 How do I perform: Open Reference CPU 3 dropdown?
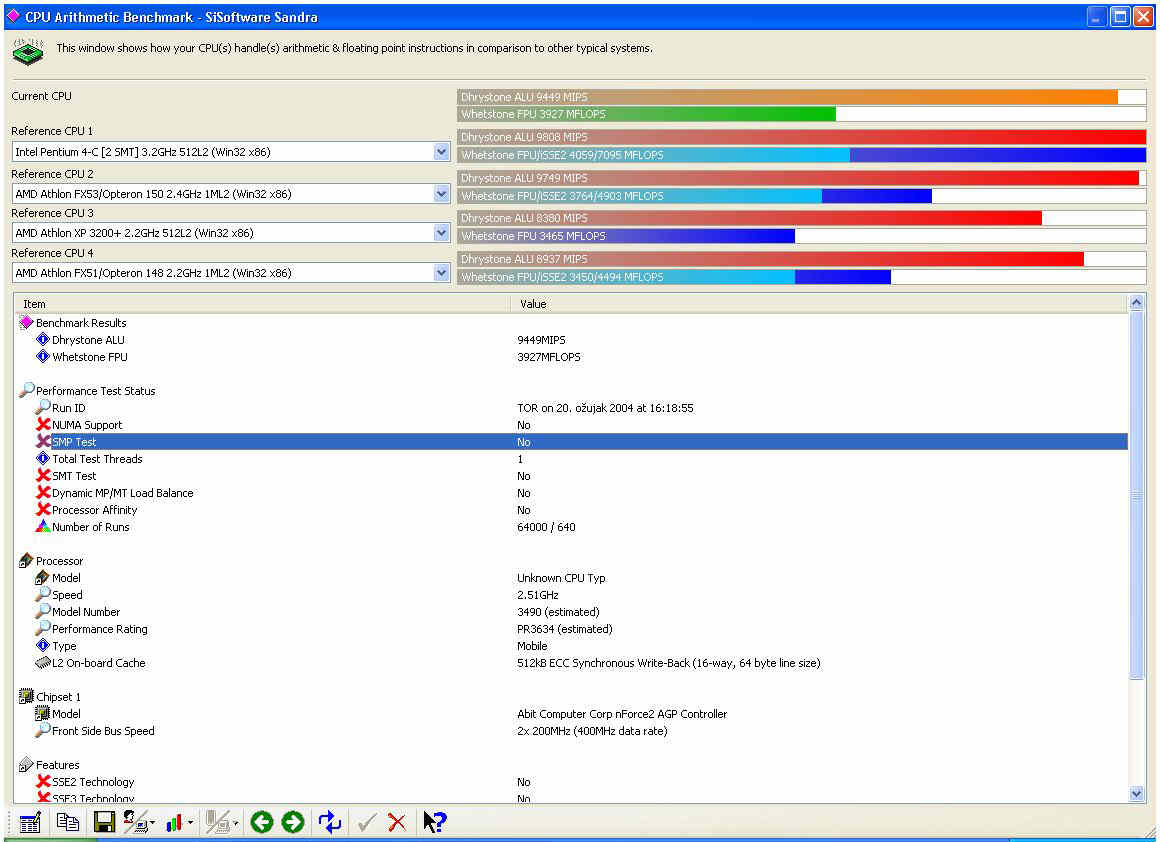(442, 233)
